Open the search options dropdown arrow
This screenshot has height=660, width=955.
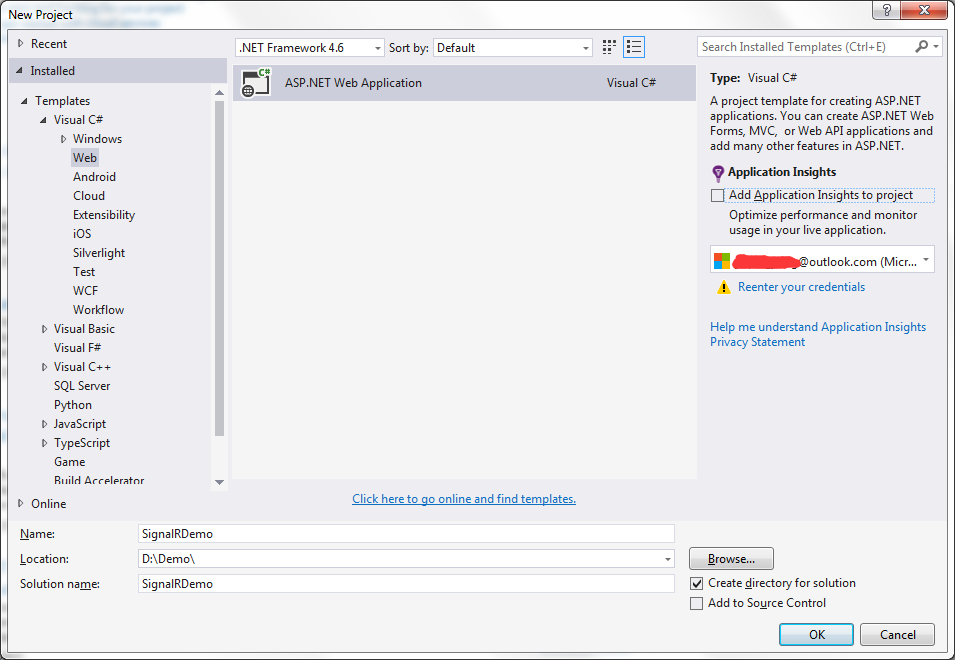(x=936, y=46)
